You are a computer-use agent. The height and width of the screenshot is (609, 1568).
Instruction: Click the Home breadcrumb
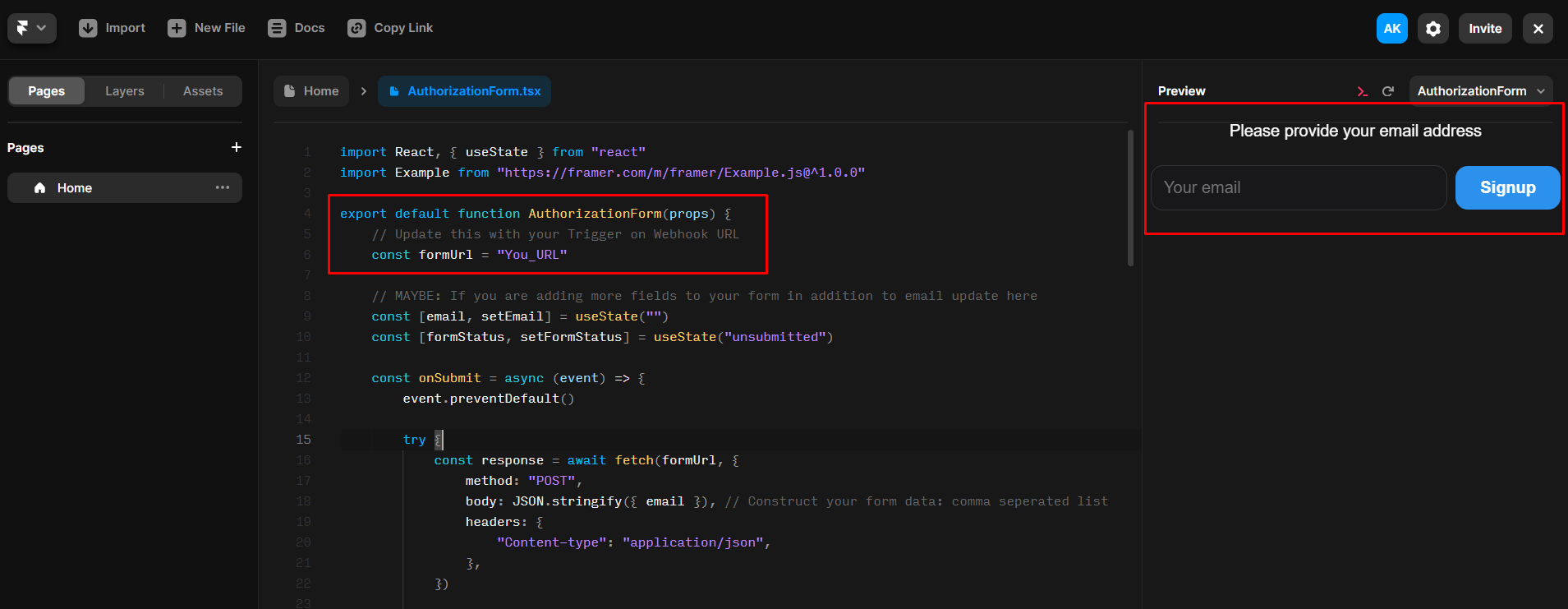point(311,91)
